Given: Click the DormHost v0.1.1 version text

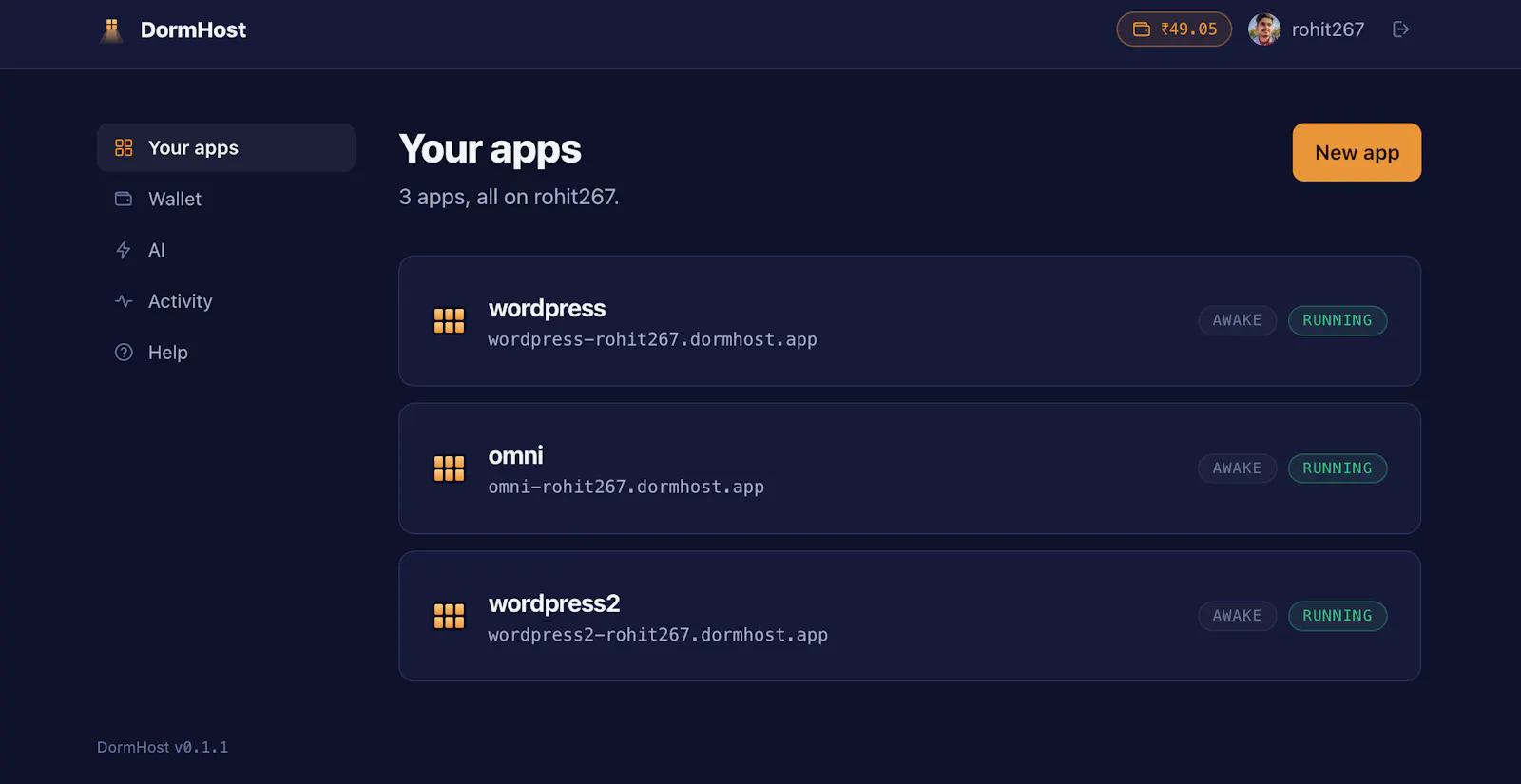Looking at the screenshot, I should point(163,747).
